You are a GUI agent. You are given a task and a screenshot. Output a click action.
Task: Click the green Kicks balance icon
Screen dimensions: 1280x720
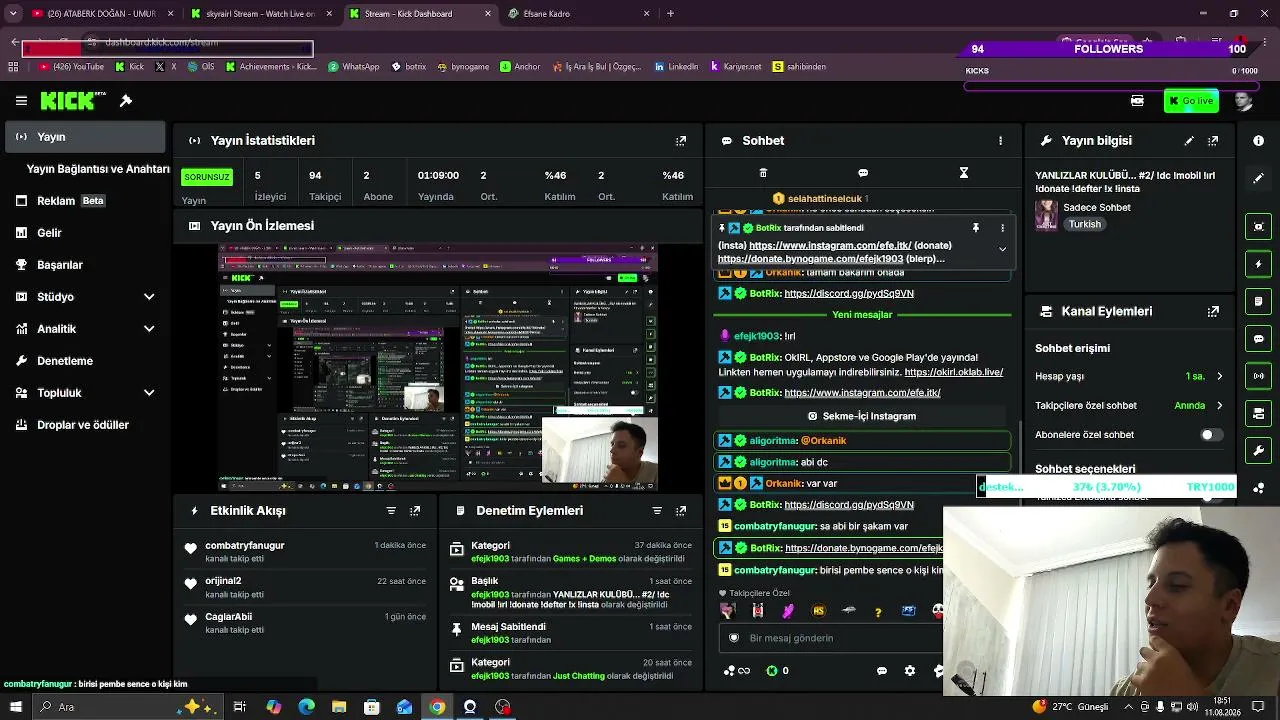pyautogui.click(x=772, y=671)
